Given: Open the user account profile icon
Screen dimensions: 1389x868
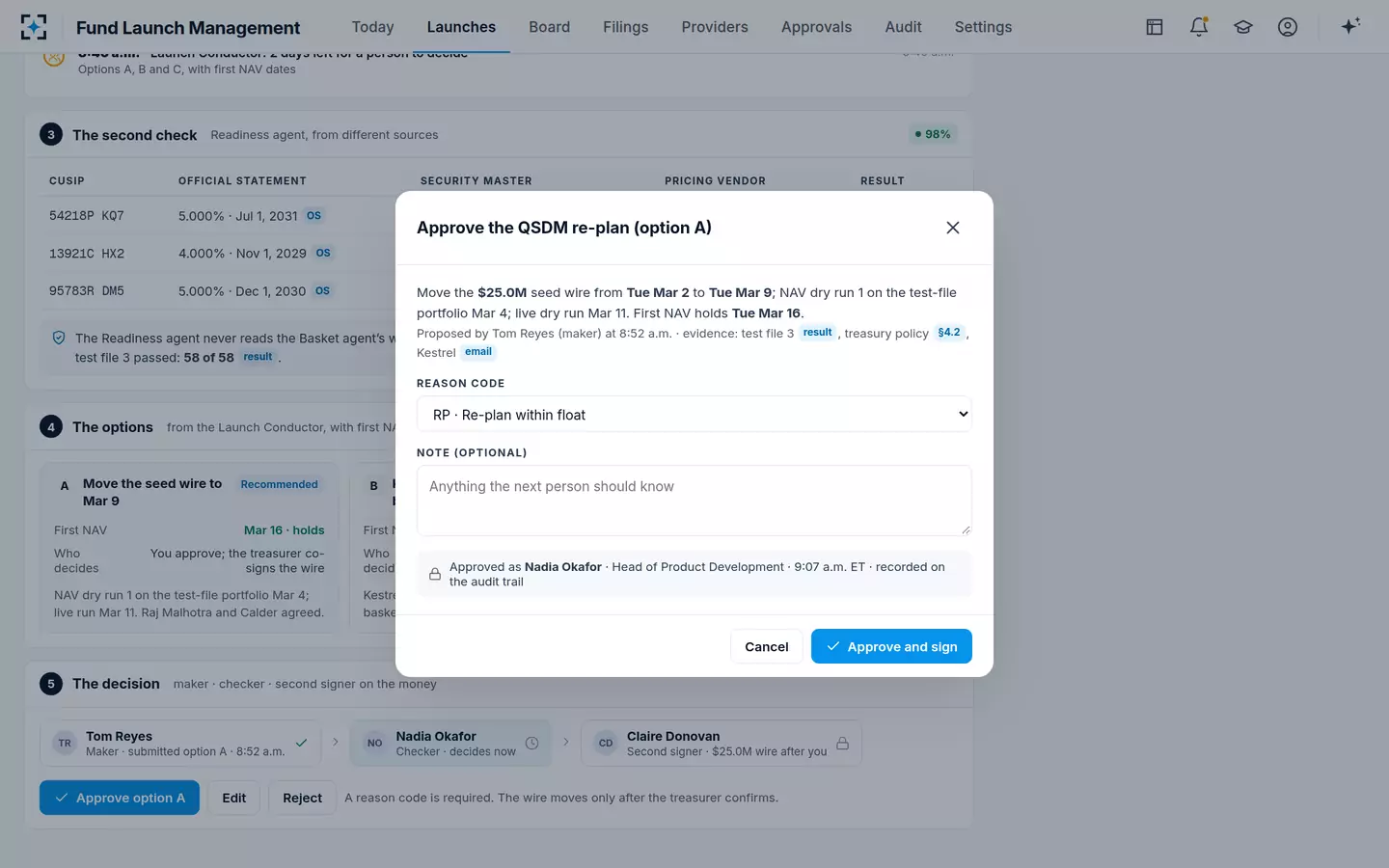Looking at the screenshot, I should (x=1288, y=27).
